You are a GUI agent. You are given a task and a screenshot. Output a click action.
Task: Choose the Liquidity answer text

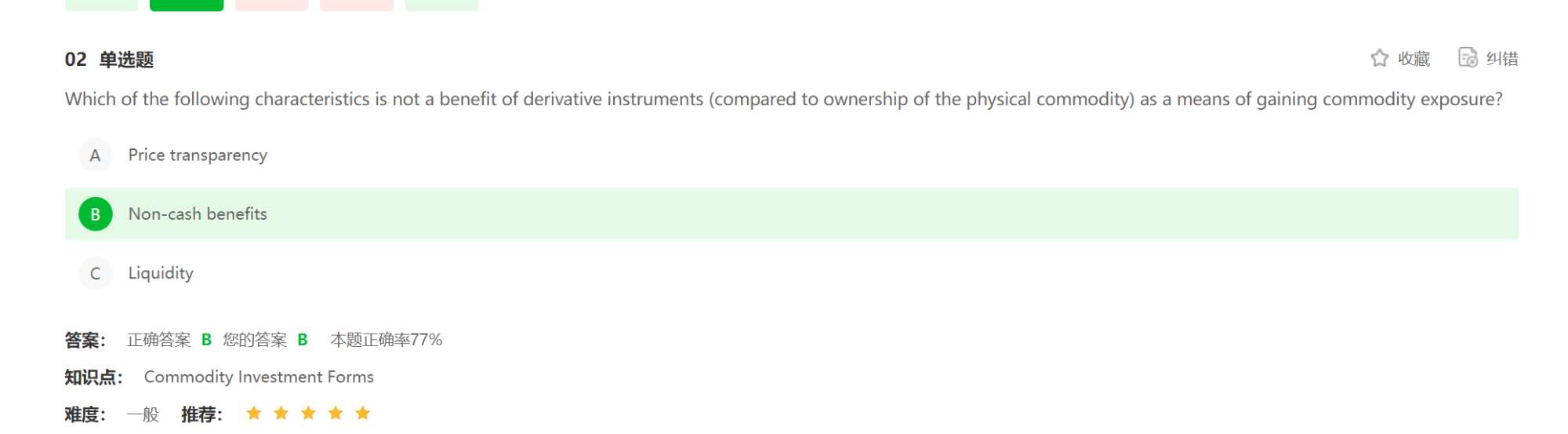(161, 273)
